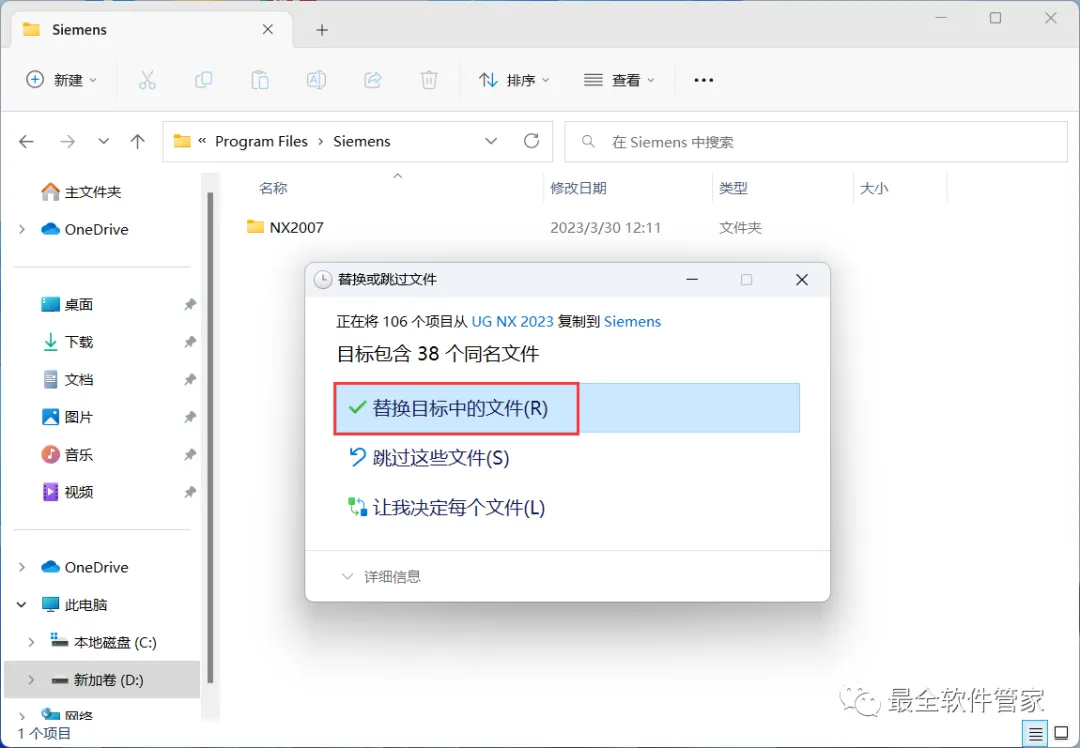Open a new tab with plus icon
This screenshot has width=1080, height=748.
tap(322, 30)
